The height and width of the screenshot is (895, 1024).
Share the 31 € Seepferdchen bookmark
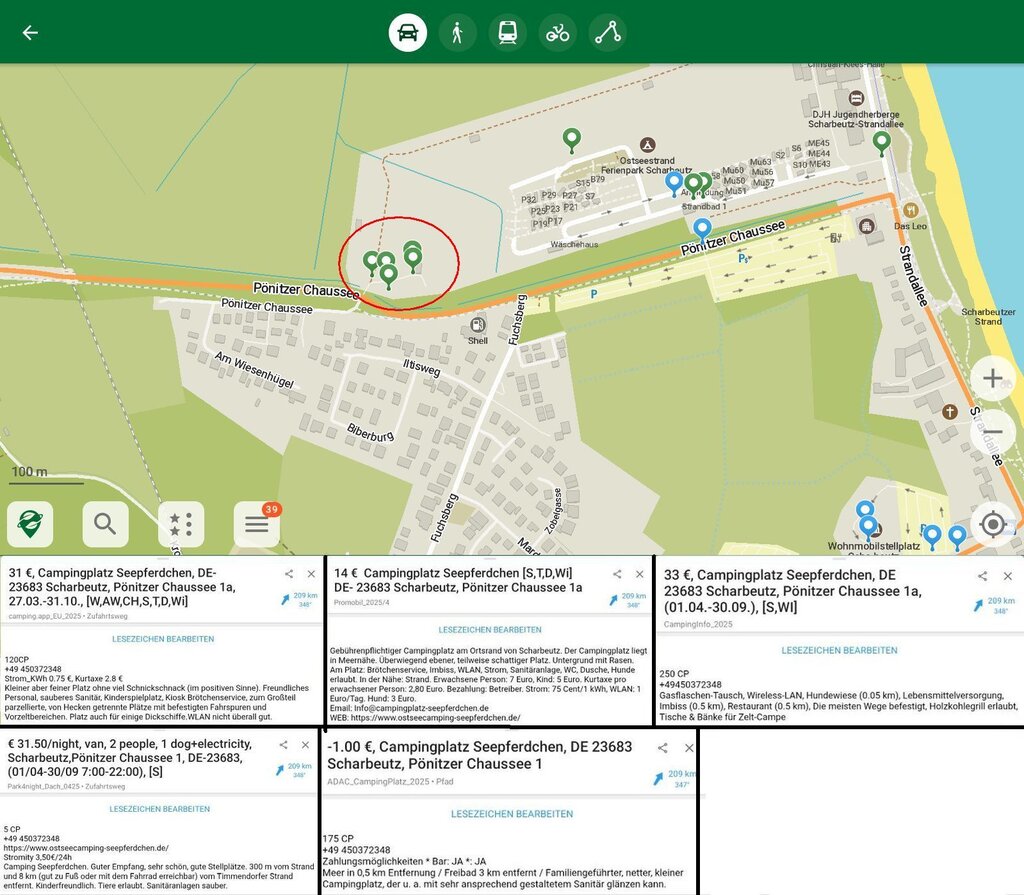[x=289, y=574]
